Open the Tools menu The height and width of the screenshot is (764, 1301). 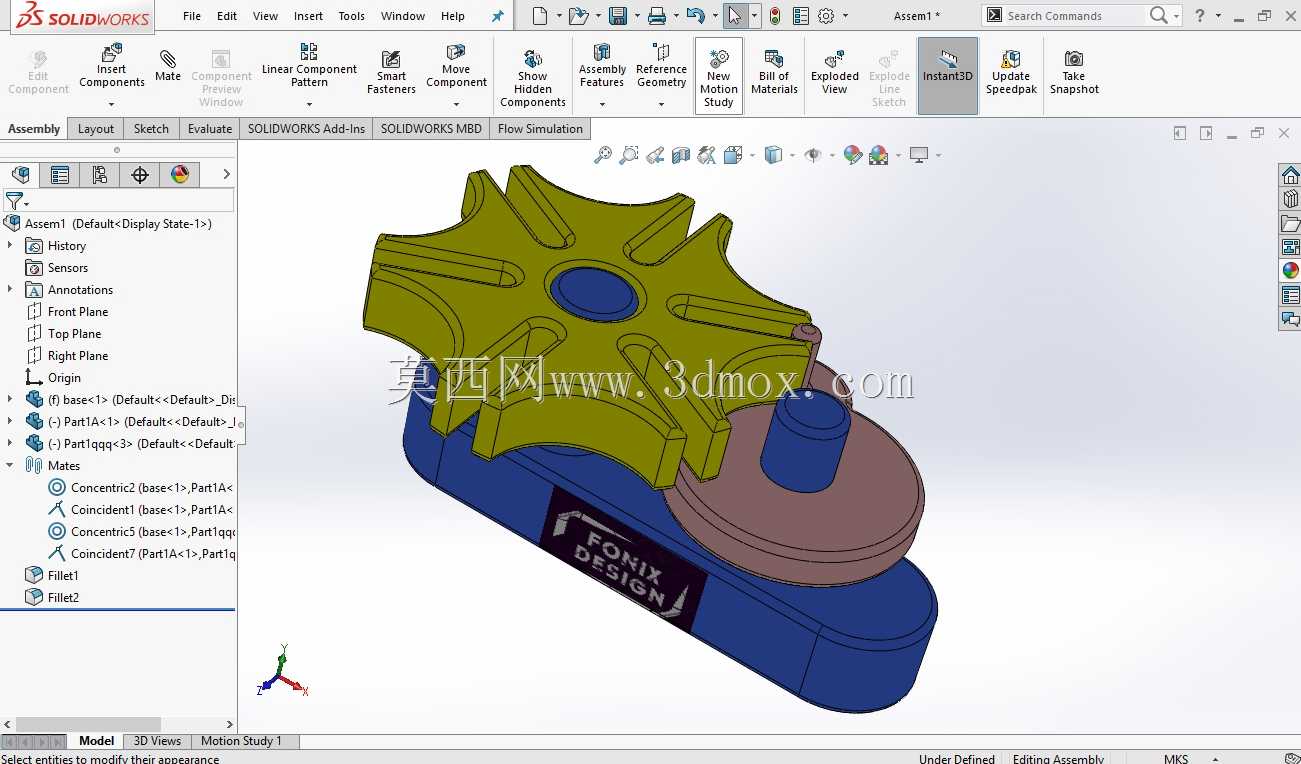351,16
